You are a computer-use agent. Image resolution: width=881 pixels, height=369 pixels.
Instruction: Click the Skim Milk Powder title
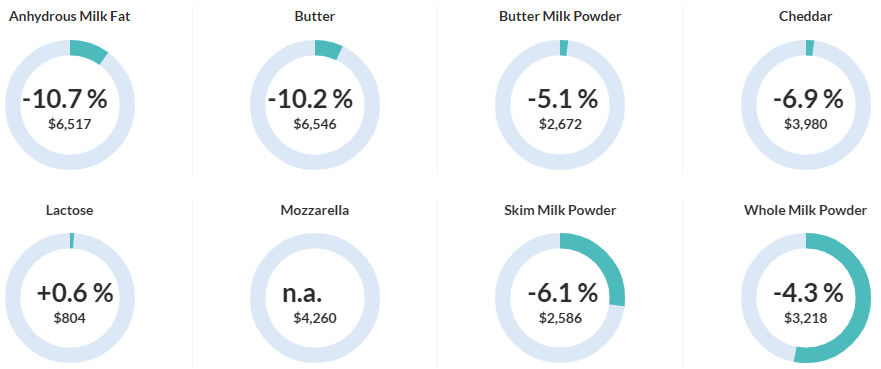(560, 211)
